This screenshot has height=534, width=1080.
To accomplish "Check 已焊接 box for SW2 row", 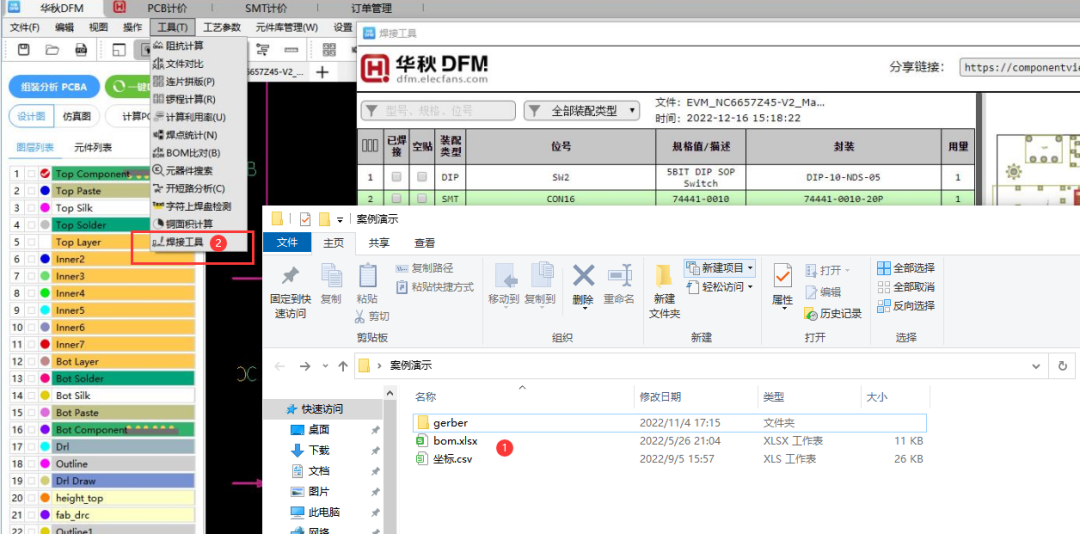I will (x=396, y=177).
